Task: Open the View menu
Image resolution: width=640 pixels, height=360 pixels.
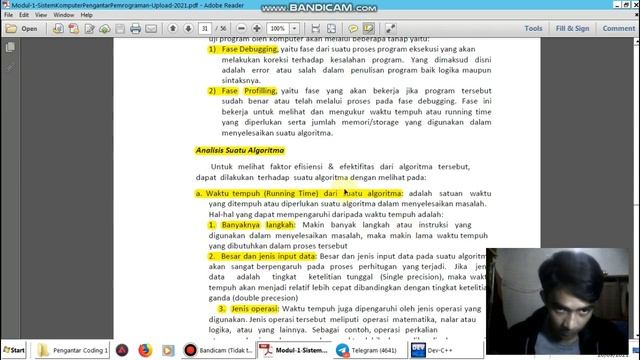Action: coord(41,15)
